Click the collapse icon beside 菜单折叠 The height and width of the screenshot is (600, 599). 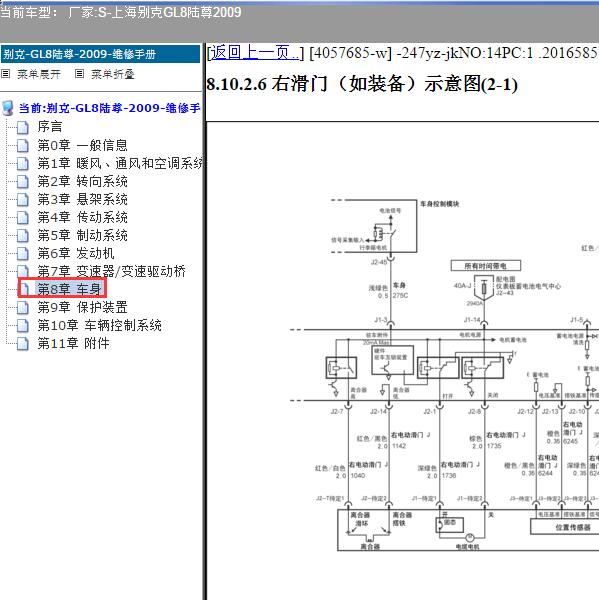coord(79,73)
